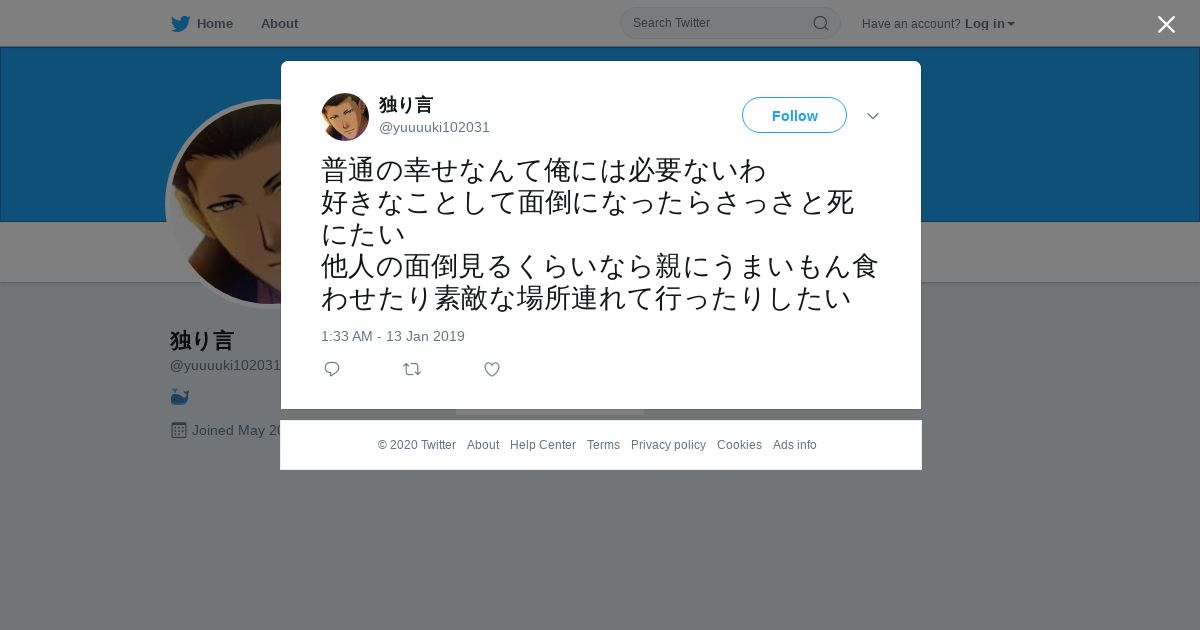Open the @yuuuuki102031 handle in the tweet
Viewport: 1200px width, 630px height.
click(434, 127)
